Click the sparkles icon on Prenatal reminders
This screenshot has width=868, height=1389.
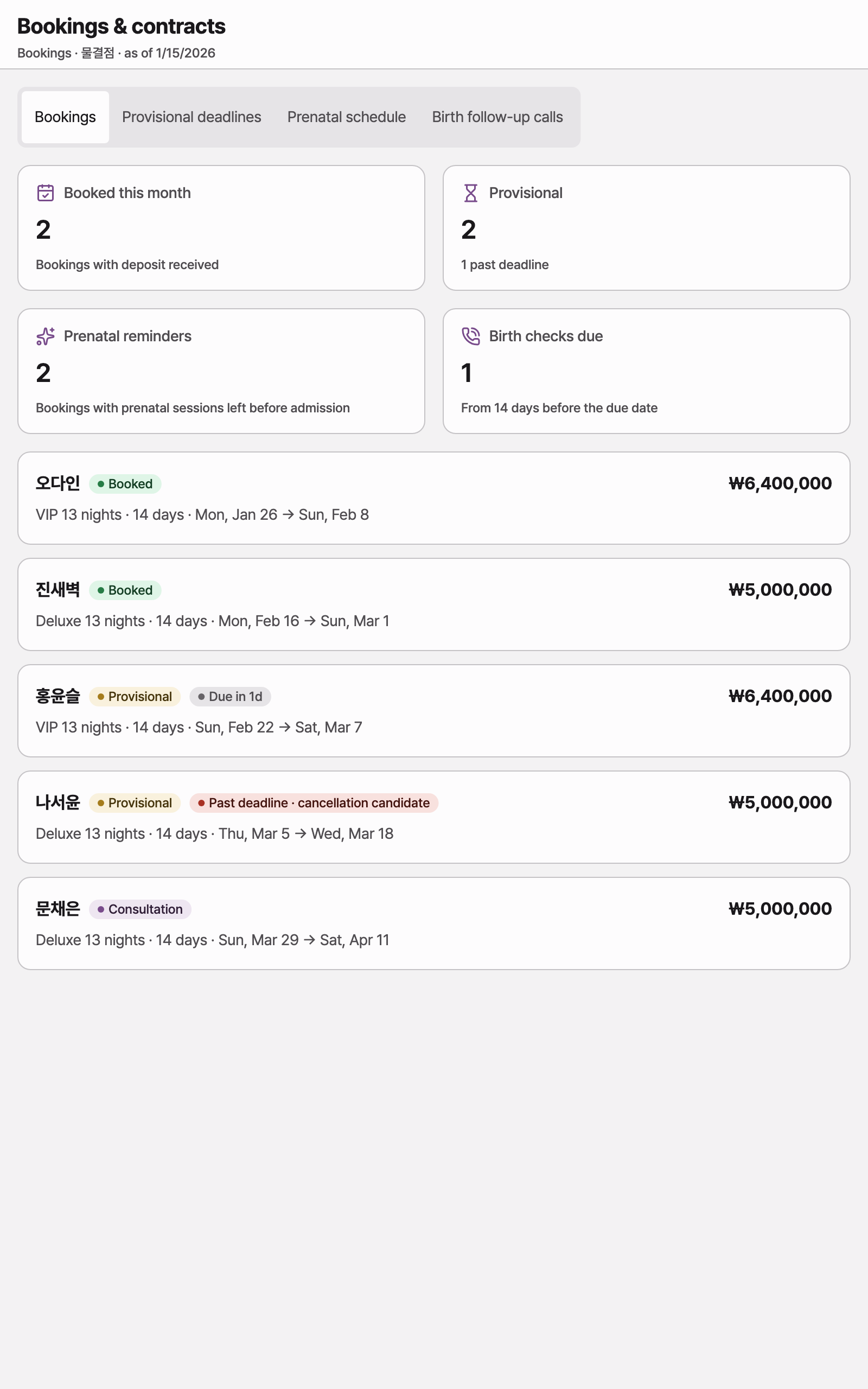pyautogui.click(x=46, y=336)
